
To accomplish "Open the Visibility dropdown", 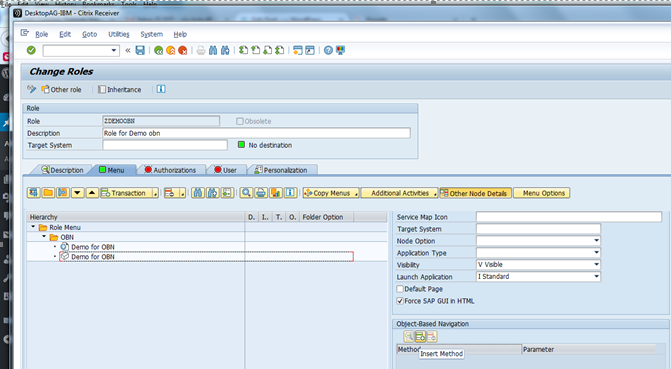I will (x=596, y=265).
